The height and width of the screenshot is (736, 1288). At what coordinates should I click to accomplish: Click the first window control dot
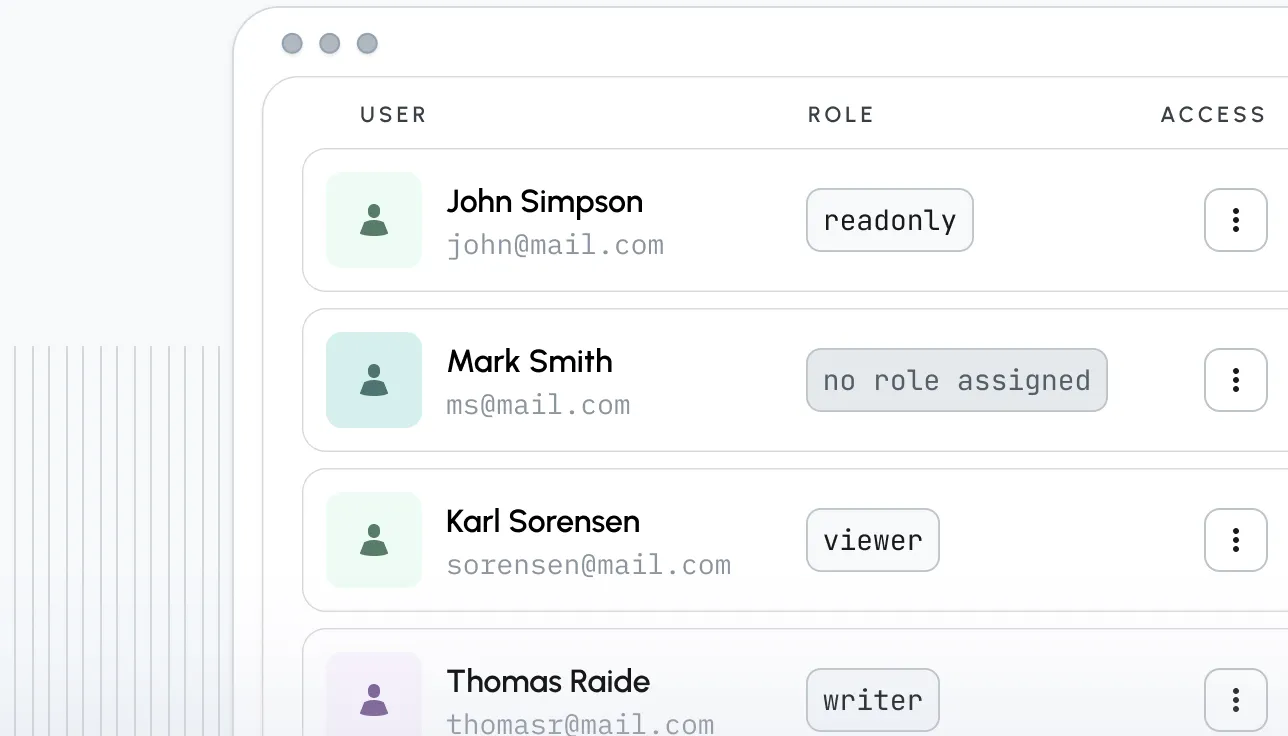pyautogui.click(x=292, y=44)
